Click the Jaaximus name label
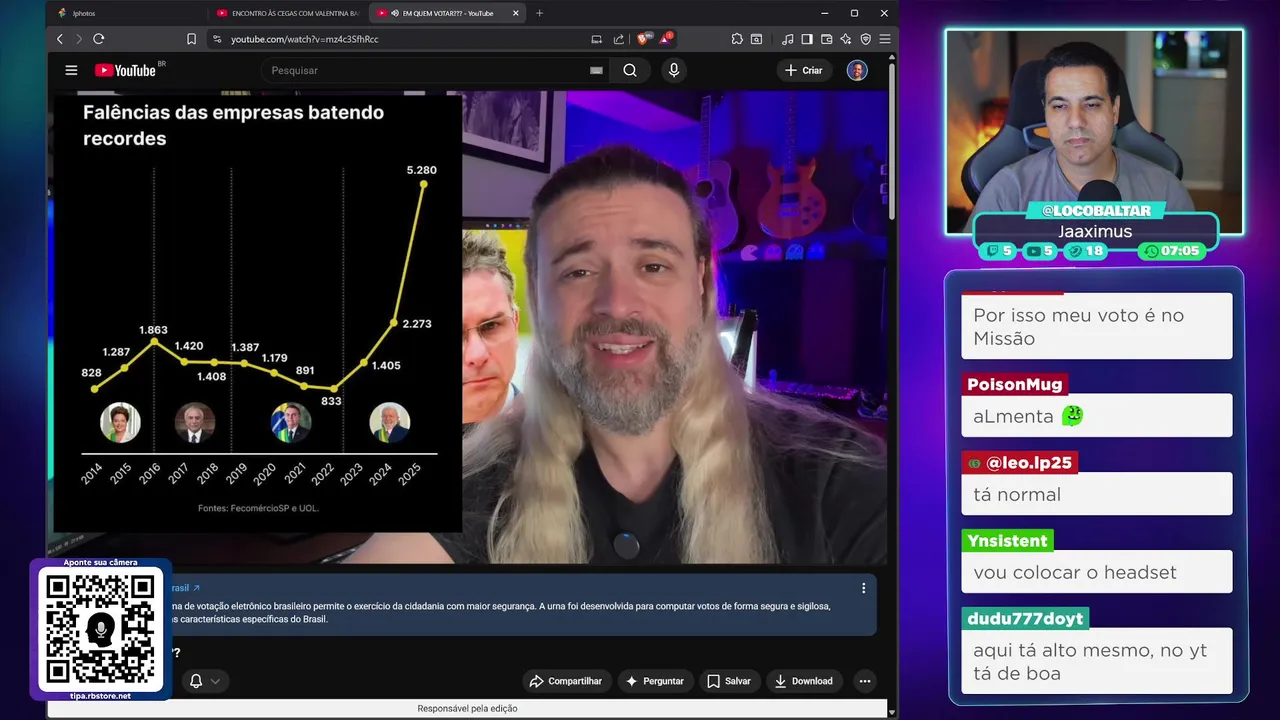Screen dimensions: 1280x720 1095,231
